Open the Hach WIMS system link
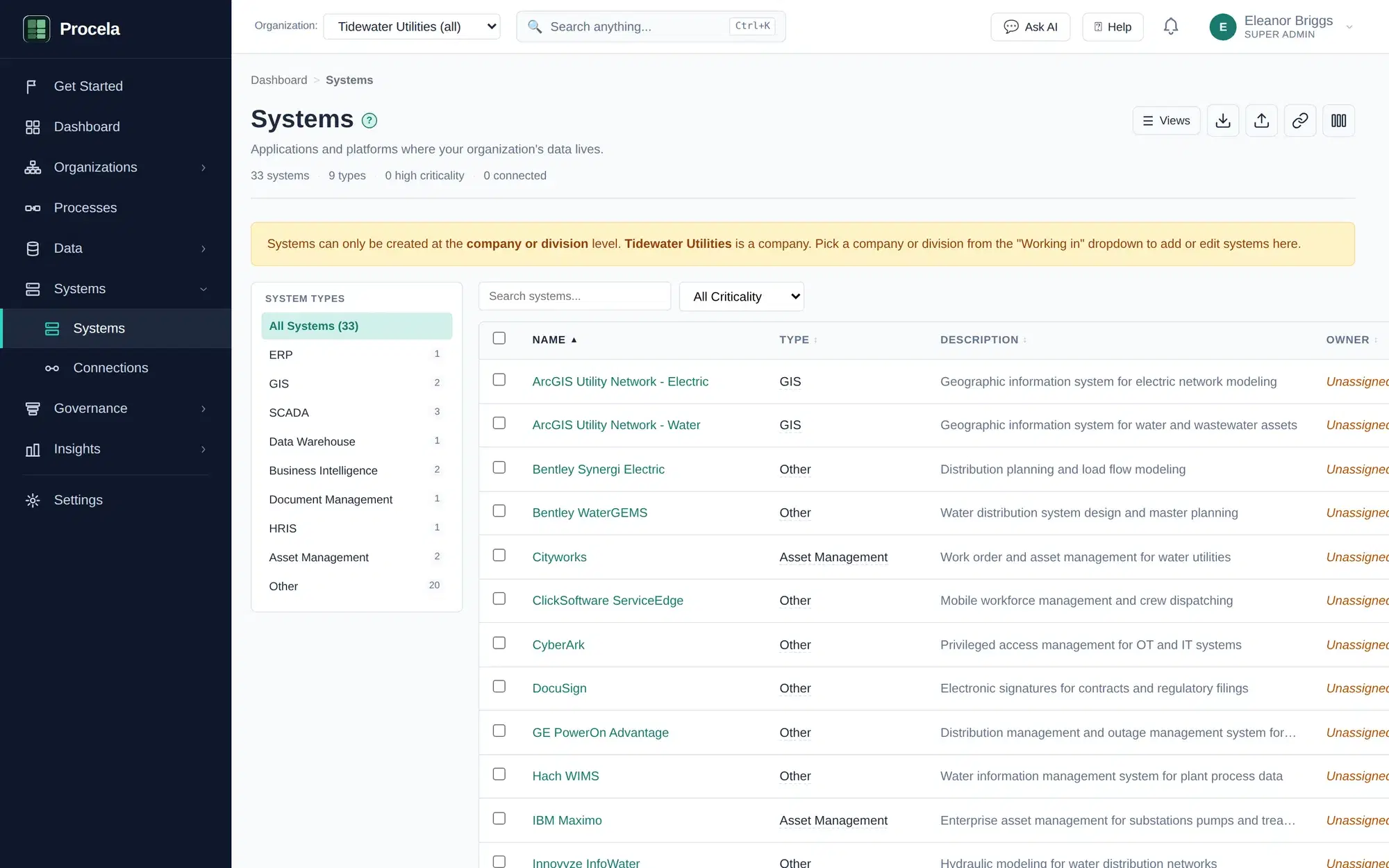 (565, 776)
